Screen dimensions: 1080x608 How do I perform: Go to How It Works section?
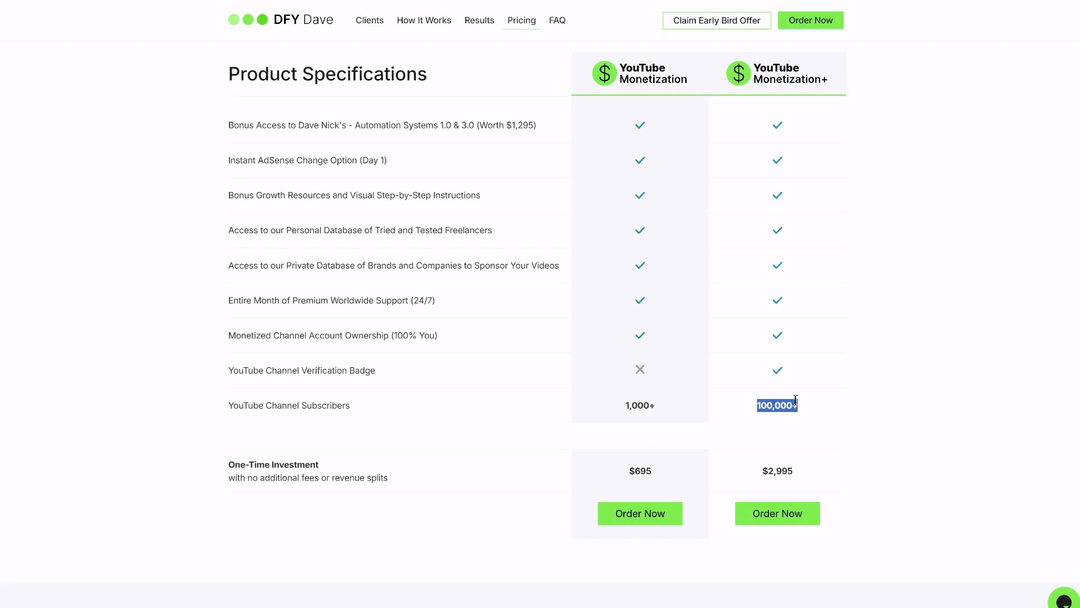pos(424,20)
